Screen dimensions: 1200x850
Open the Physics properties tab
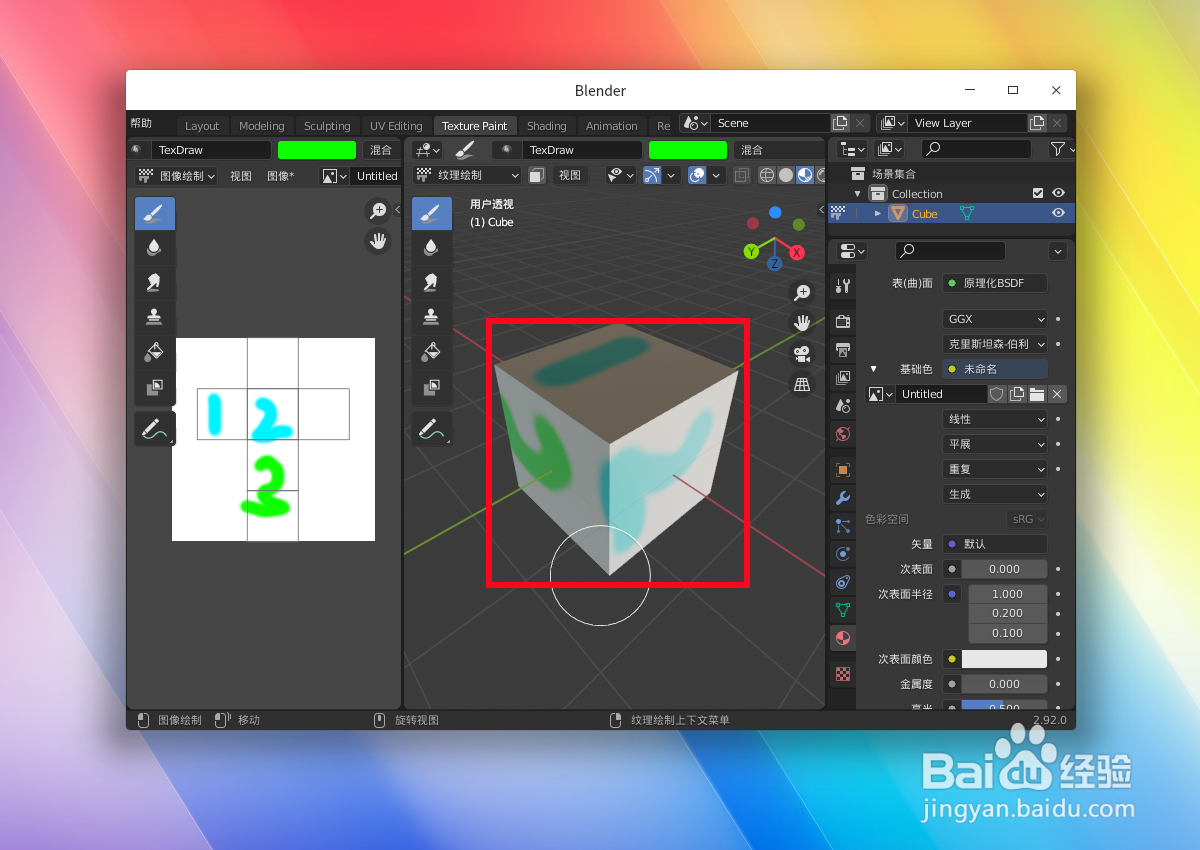tap(843, 554)
